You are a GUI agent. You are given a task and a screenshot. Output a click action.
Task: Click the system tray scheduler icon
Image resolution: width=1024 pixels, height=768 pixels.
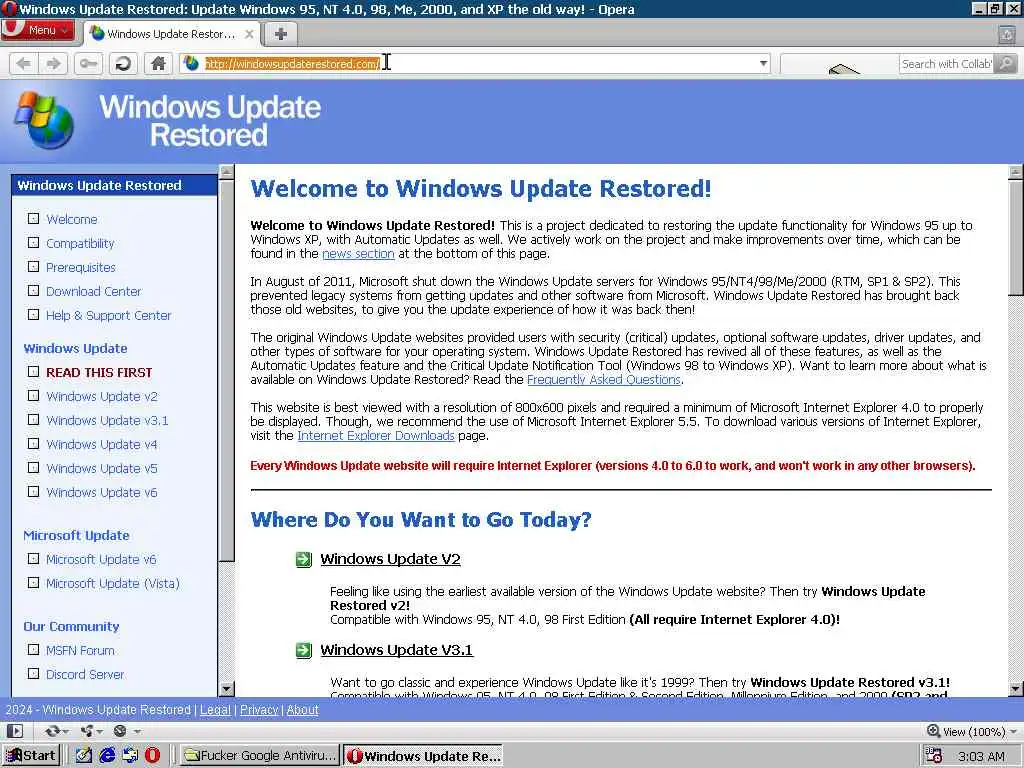(934, 756)
